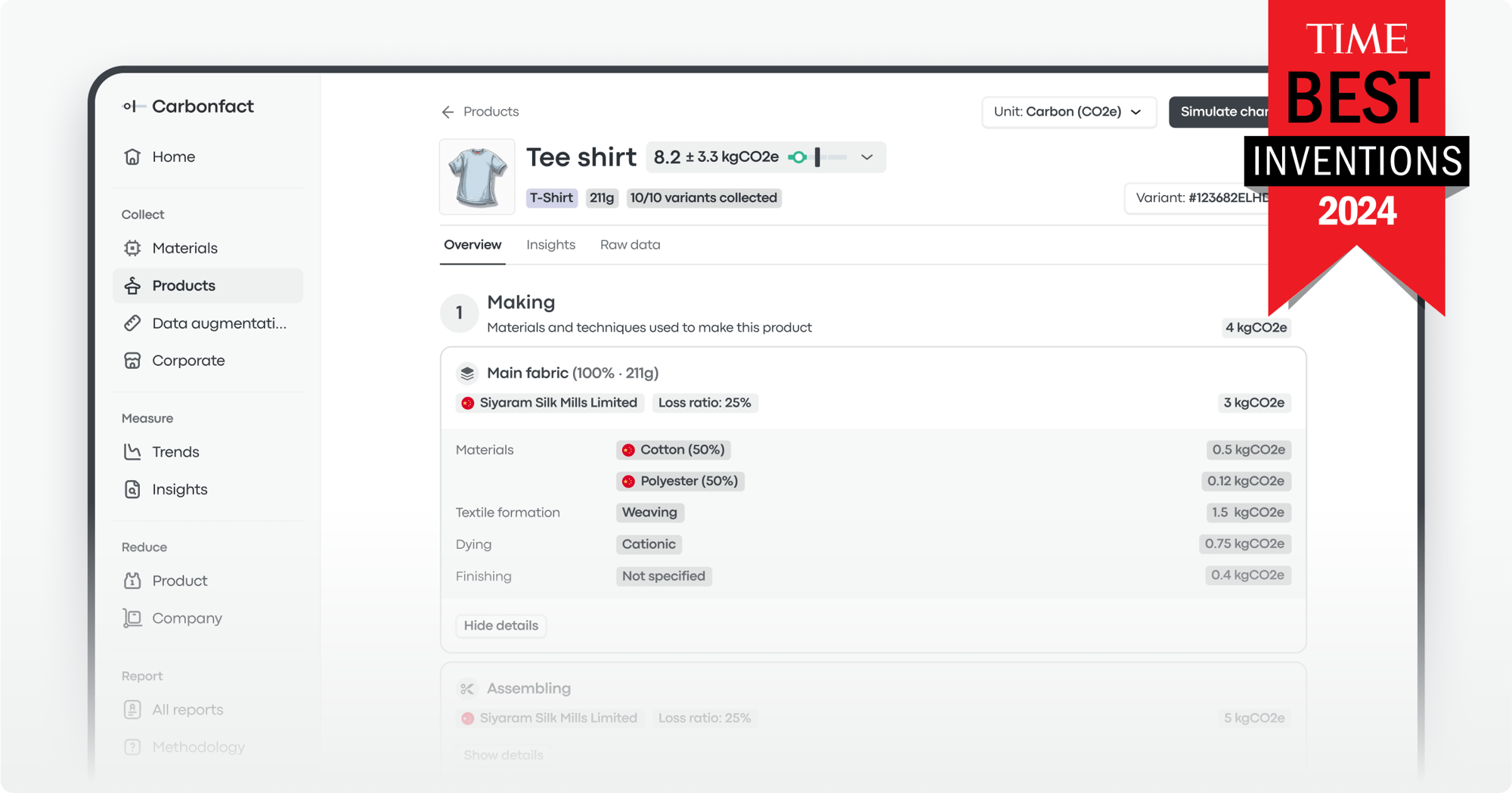Click the back arrow beside Products
This screenshot has height=793, width=1512.
point(448,112)
